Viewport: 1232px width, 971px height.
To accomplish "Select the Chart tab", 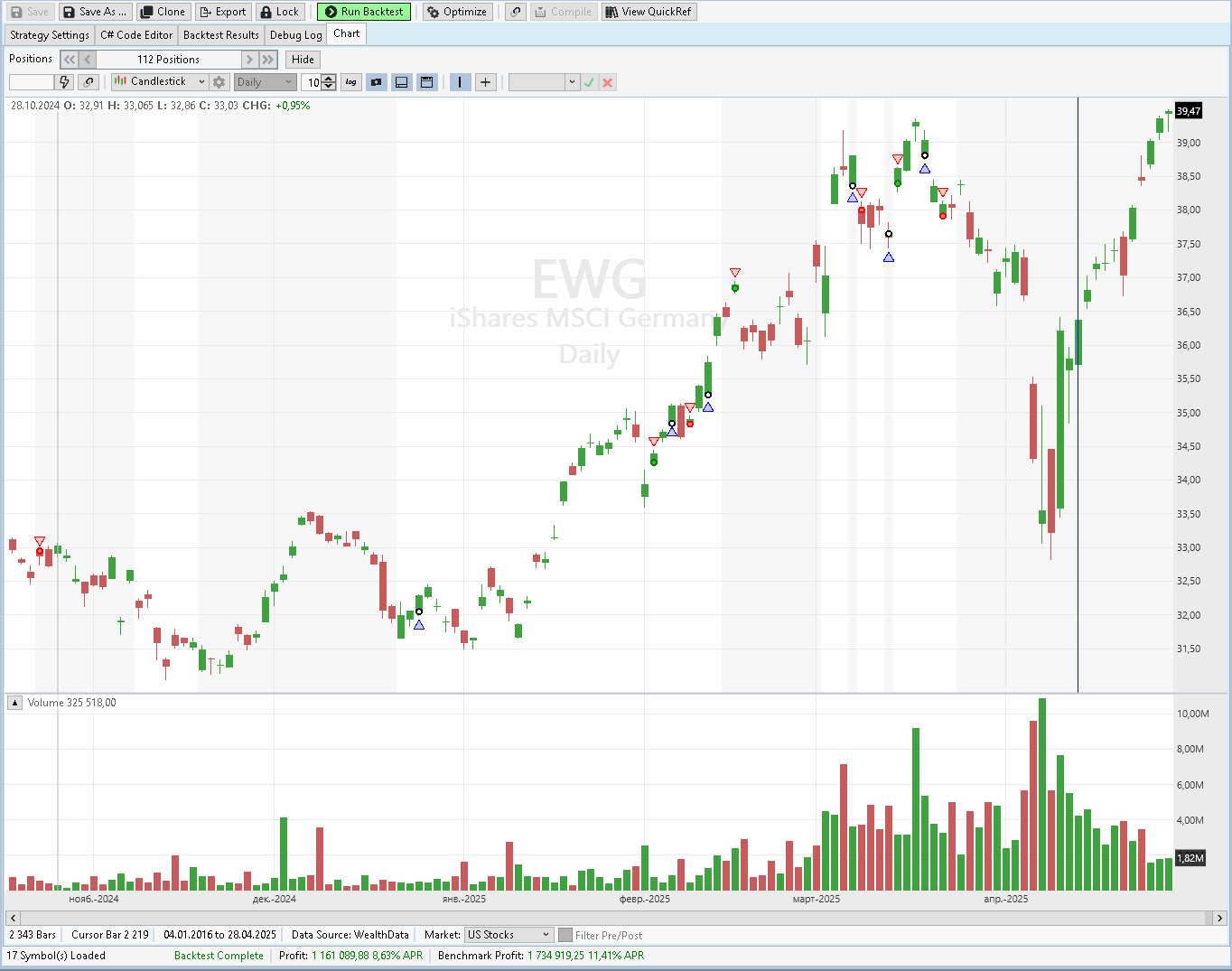I will click(x=347, y=34).
